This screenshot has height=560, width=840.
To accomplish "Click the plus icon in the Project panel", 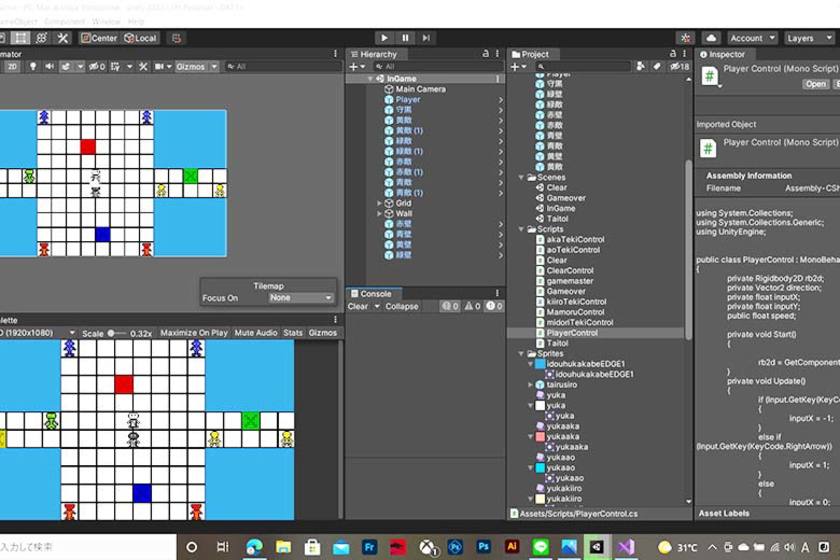I will (x=515, y=67).
